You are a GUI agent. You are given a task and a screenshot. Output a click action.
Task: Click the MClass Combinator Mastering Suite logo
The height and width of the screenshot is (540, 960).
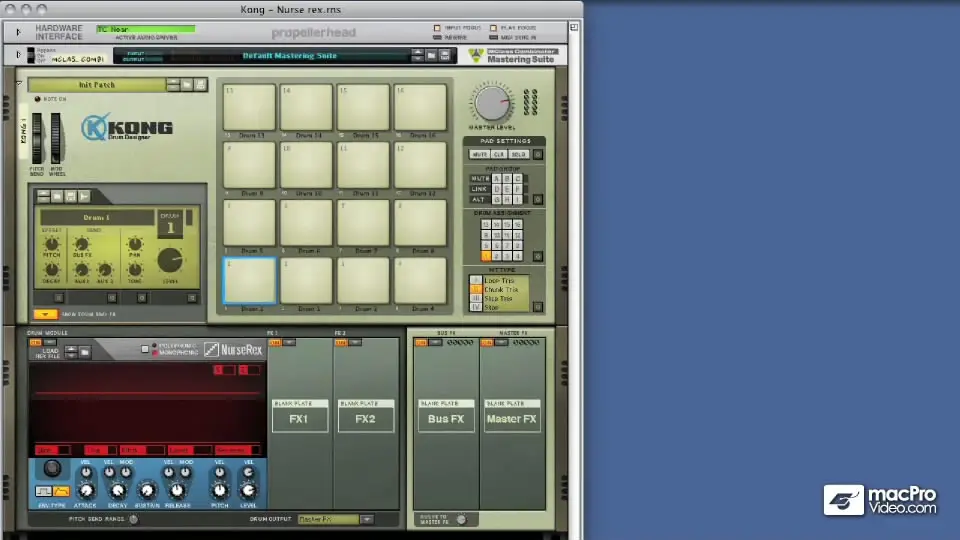[513, 56]
